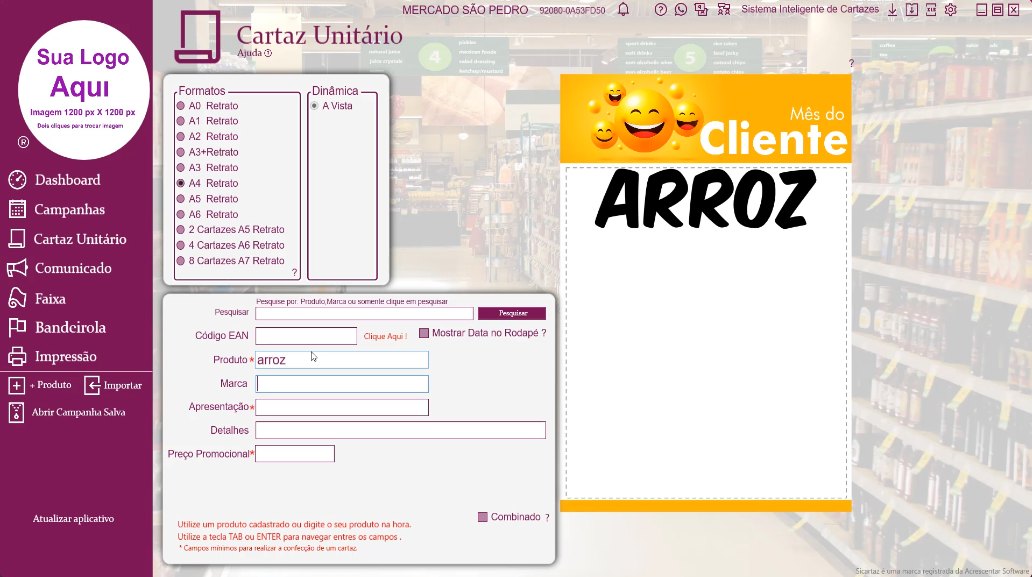Check the Combinado option

click(481, 517)
